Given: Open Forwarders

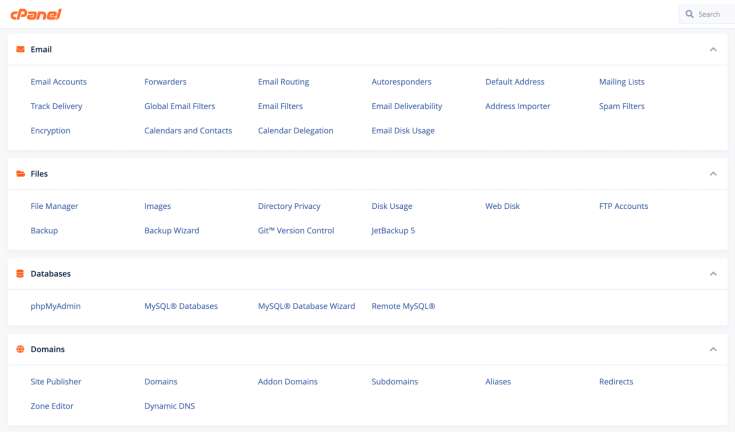Looking at the screenshot, I should pos(165,82).
